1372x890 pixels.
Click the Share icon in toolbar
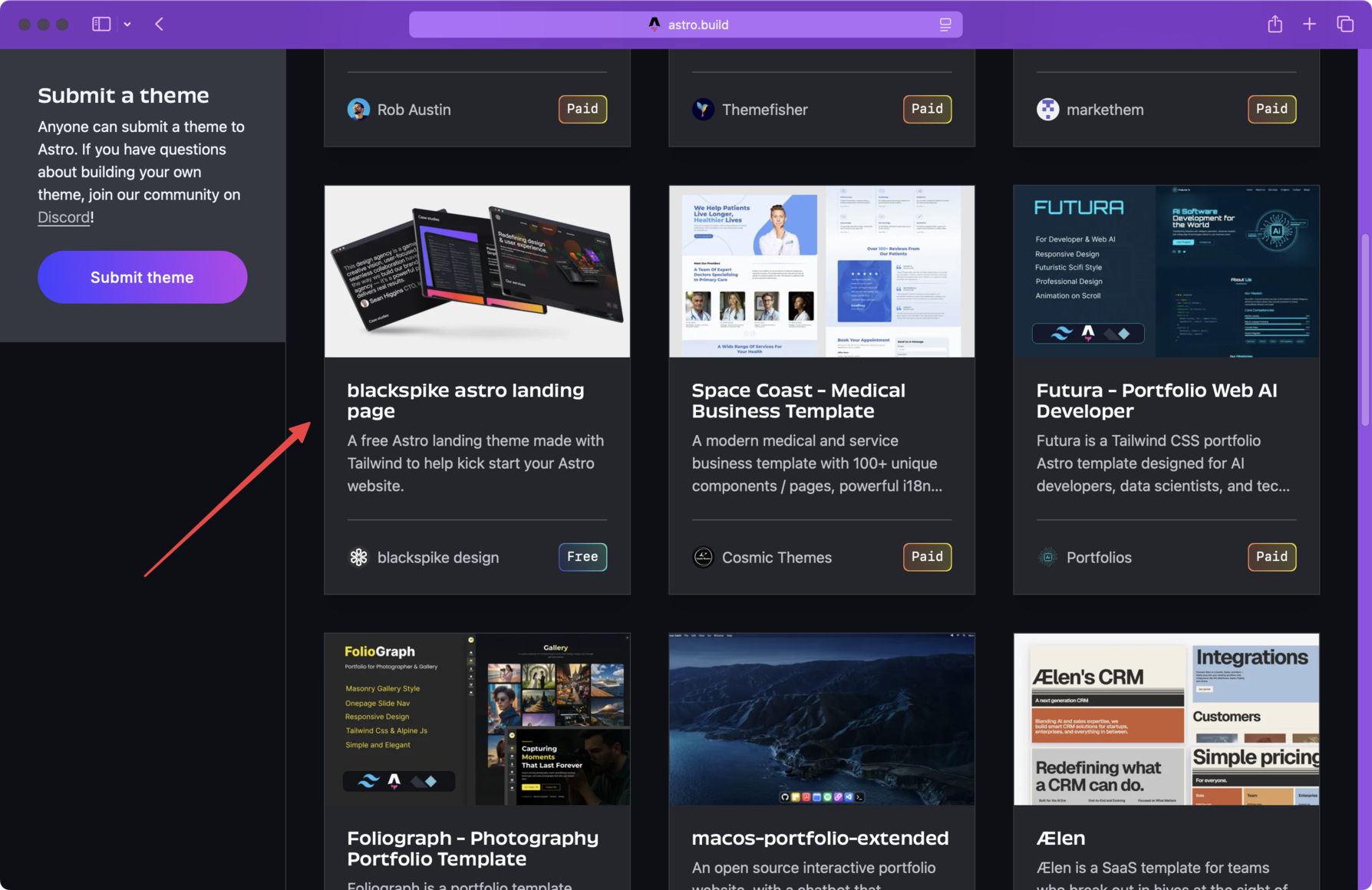[1275, 25]
